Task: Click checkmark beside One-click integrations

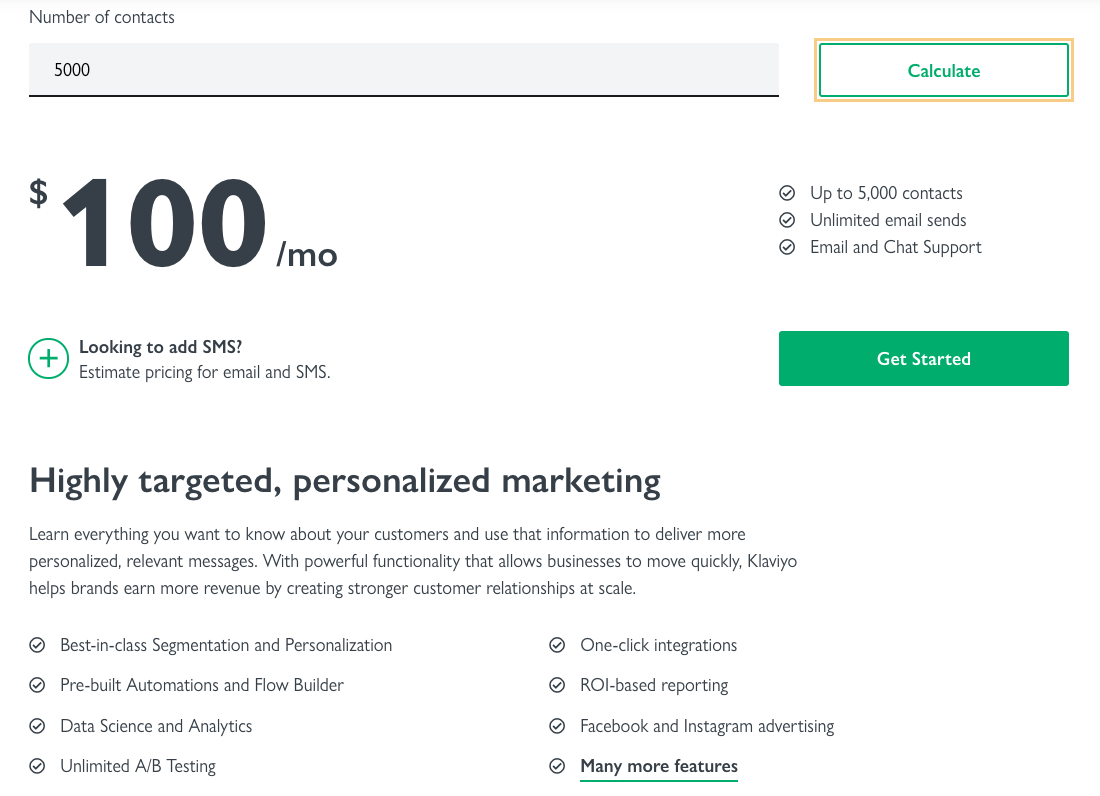Action: pos(558,646)
